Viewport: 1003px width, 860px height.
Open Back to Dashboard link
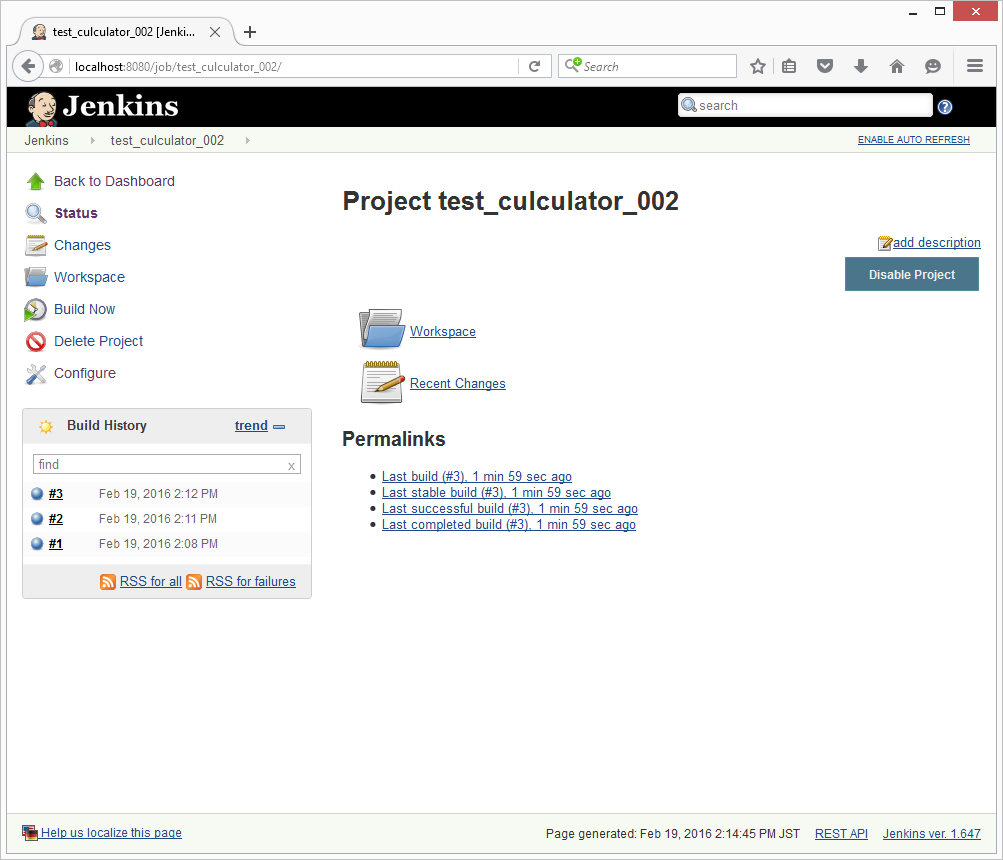pyautogui.click(x=114, y=182)
